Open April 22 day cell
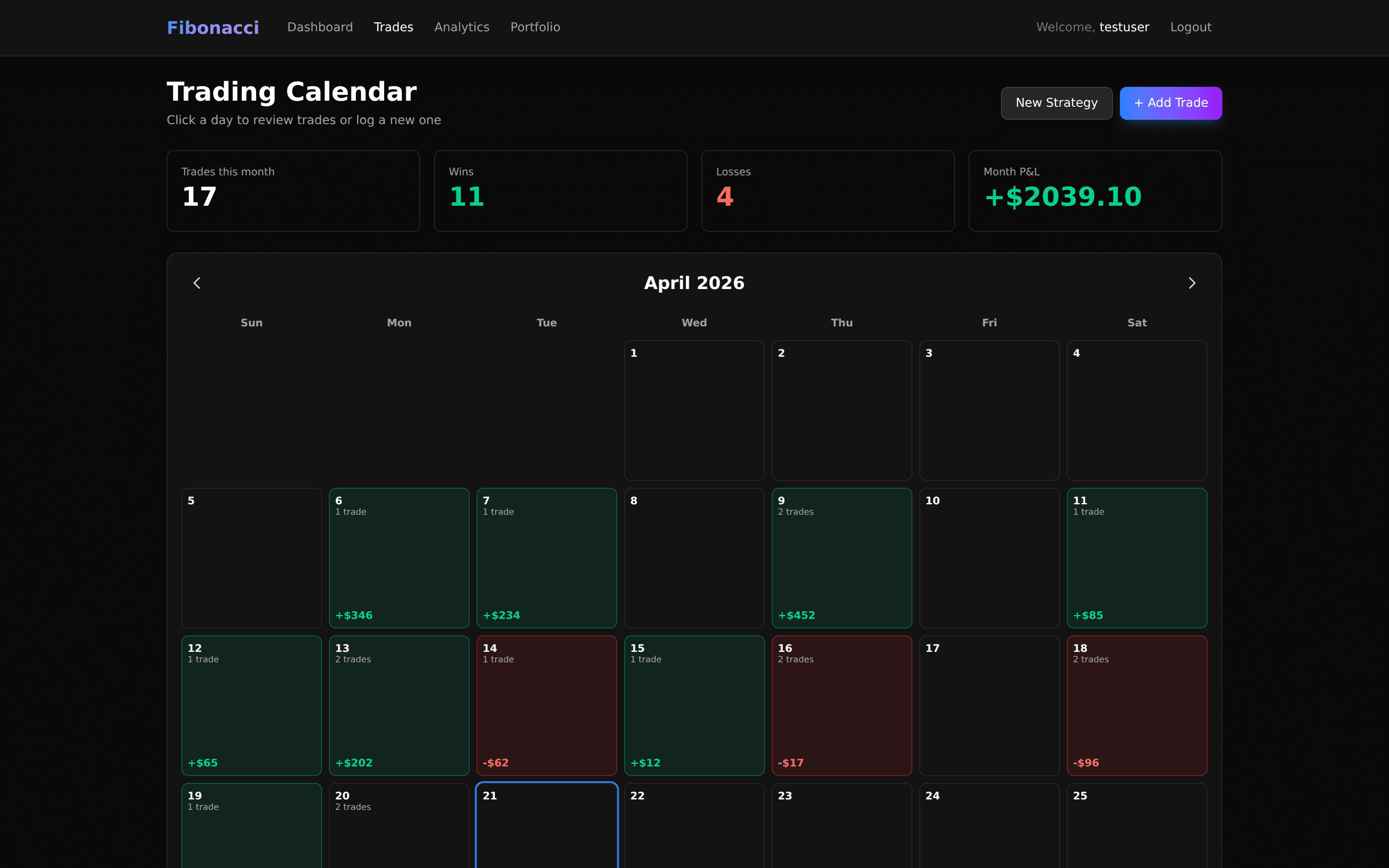 pyautogui.click(x=694, y=825)
